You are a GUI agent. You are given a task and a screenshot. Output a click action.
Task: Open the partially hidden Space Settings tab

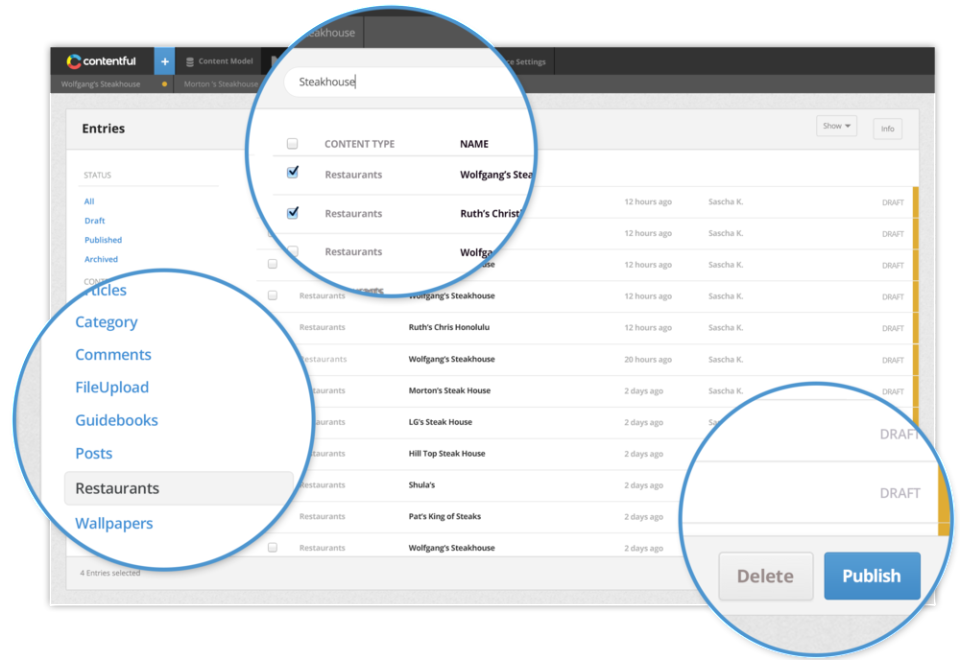tap(528, 62)
